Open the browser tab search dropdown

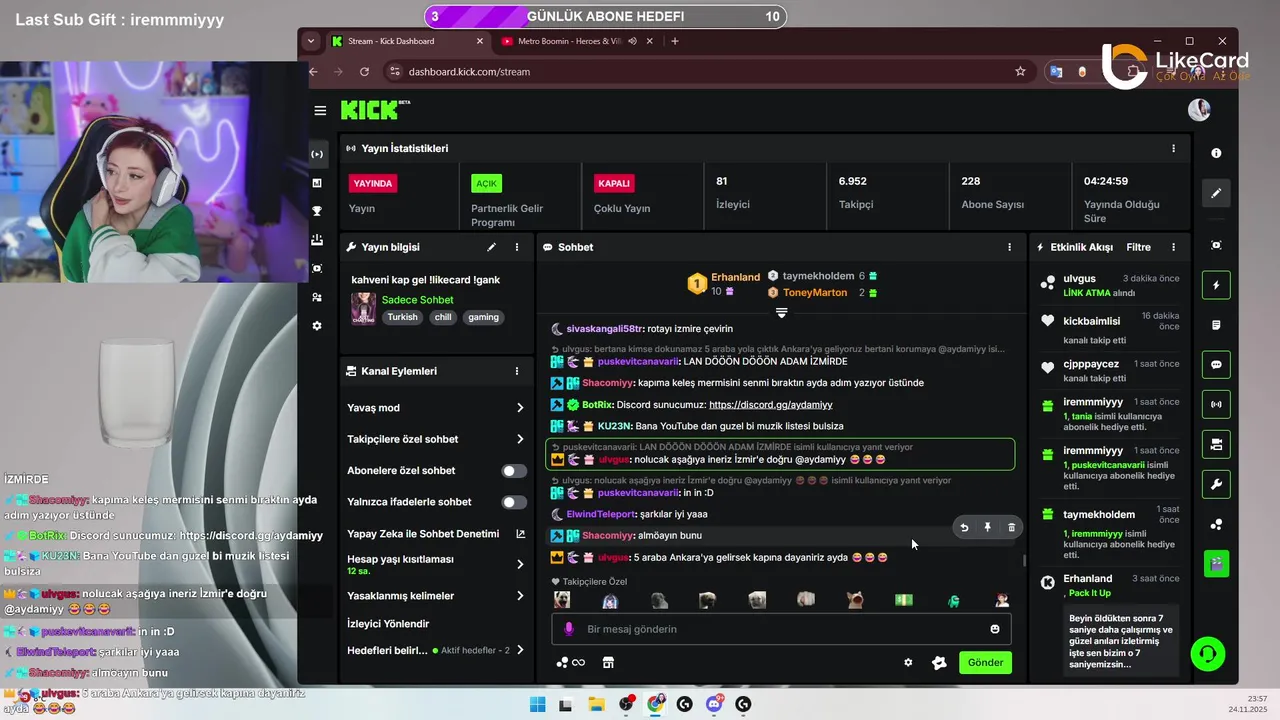[311, 41]
